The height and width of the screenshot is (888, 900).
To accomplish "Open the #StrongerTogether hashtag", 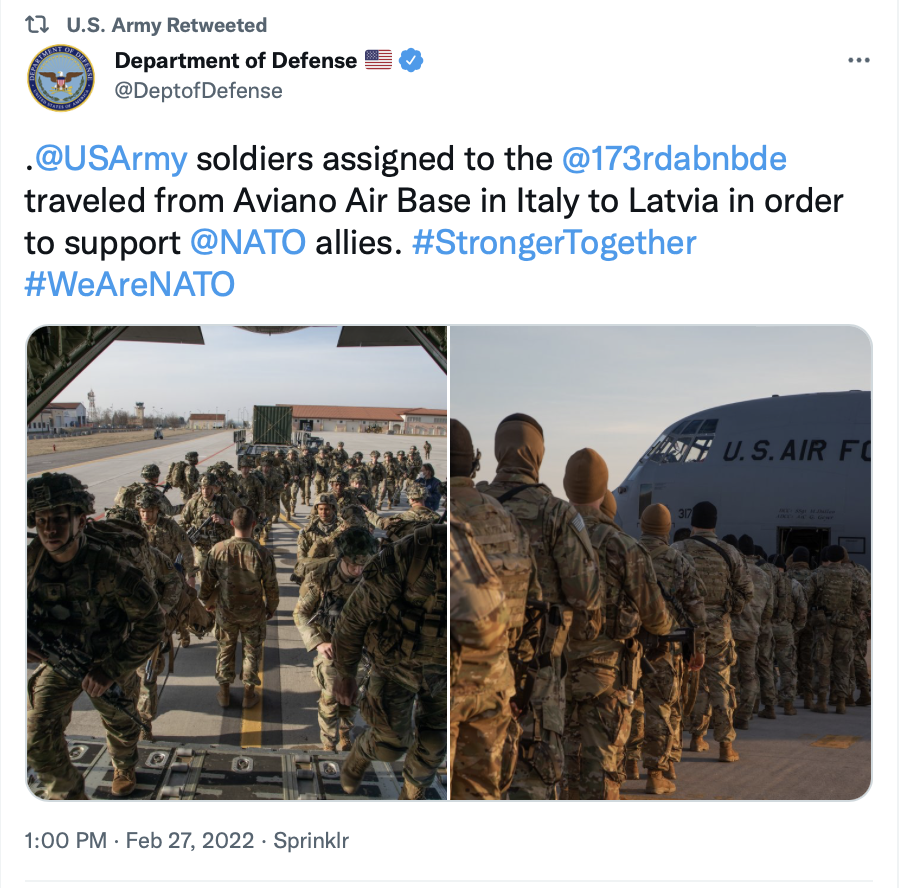I will (554, 243).
